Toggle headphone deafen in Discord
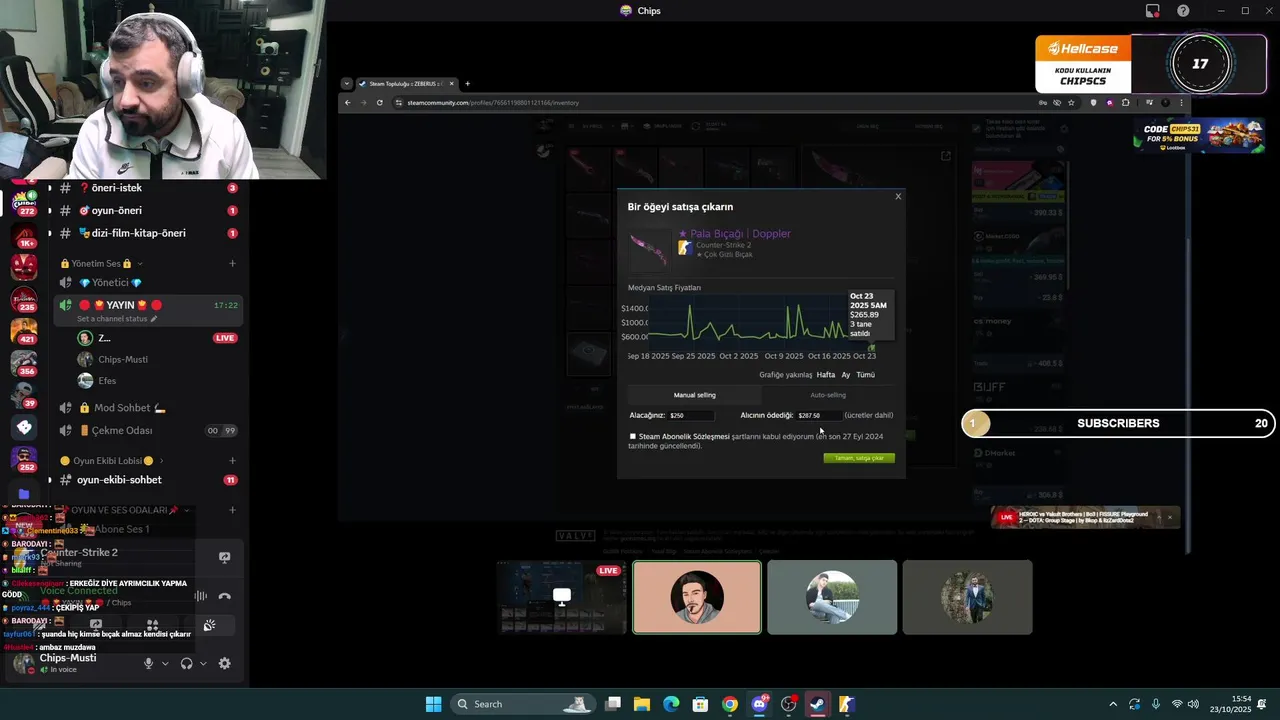Image resolution: width=1280 pixels, height=720 pixels. [186, 663]
